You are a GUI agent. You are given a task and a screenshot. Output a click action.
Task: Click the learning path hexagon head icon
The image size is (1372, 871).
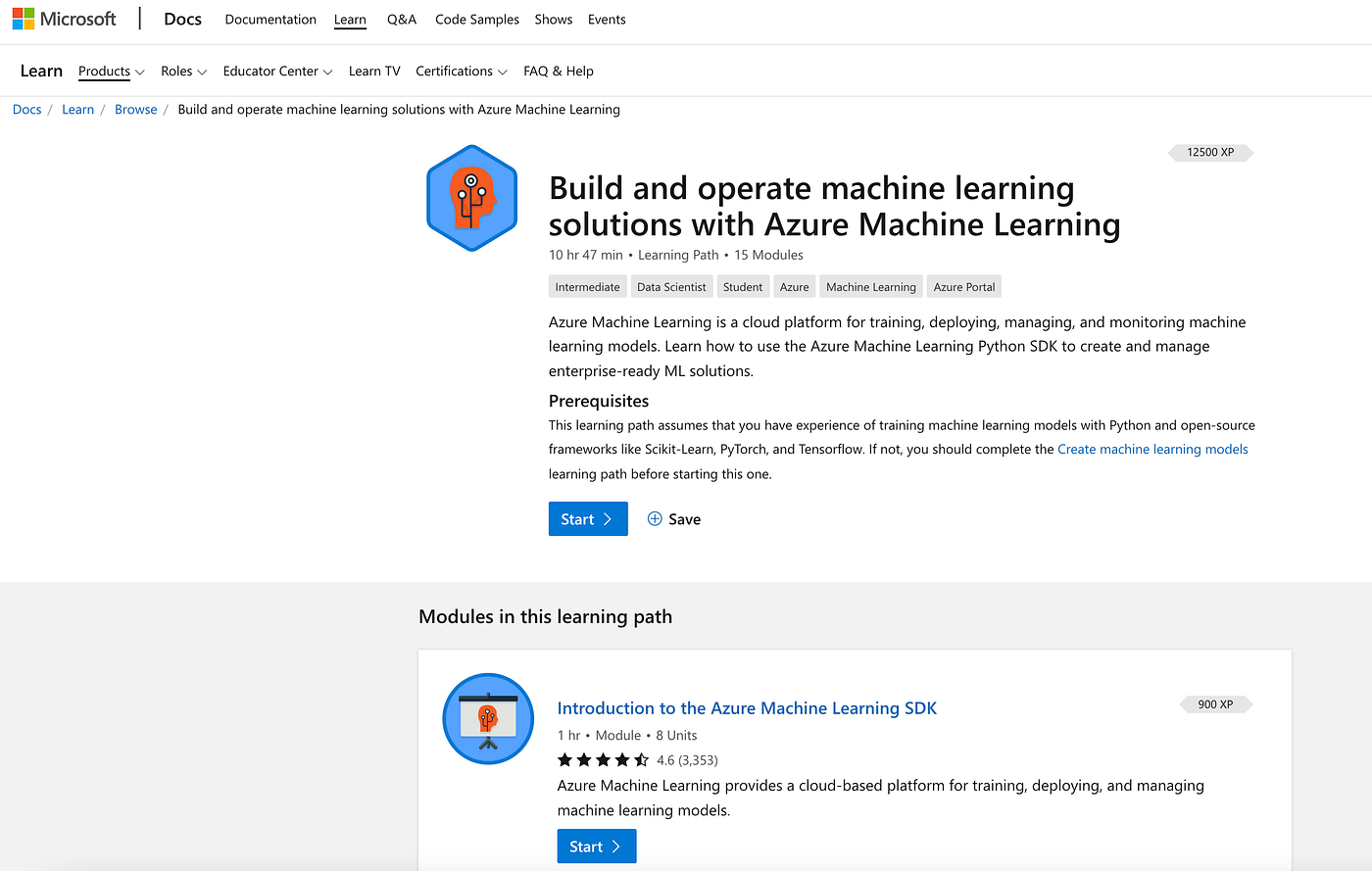click(x=471, y=198)
